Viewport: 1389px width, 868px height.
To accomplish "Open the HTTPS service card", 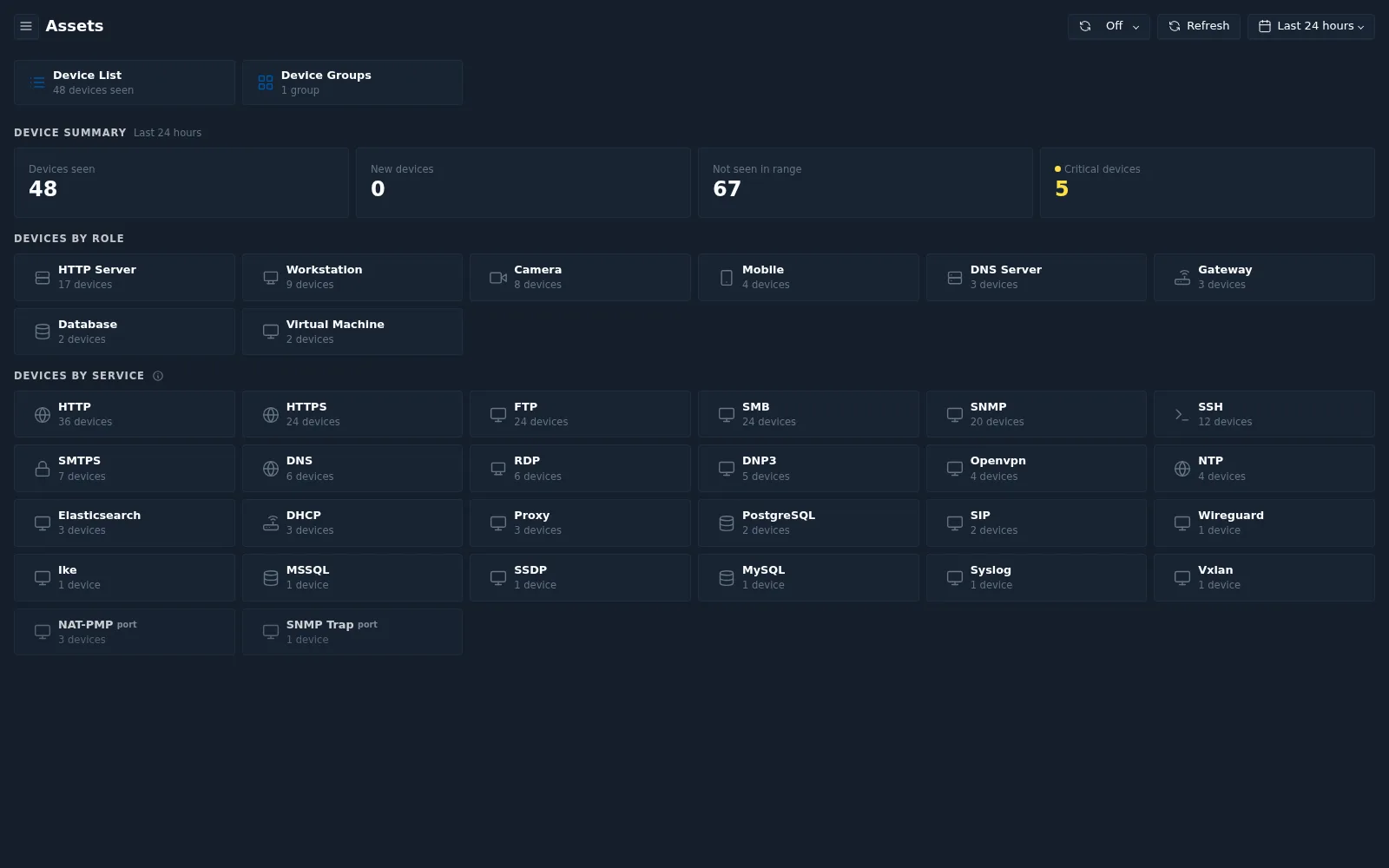I will pos(352,414).
